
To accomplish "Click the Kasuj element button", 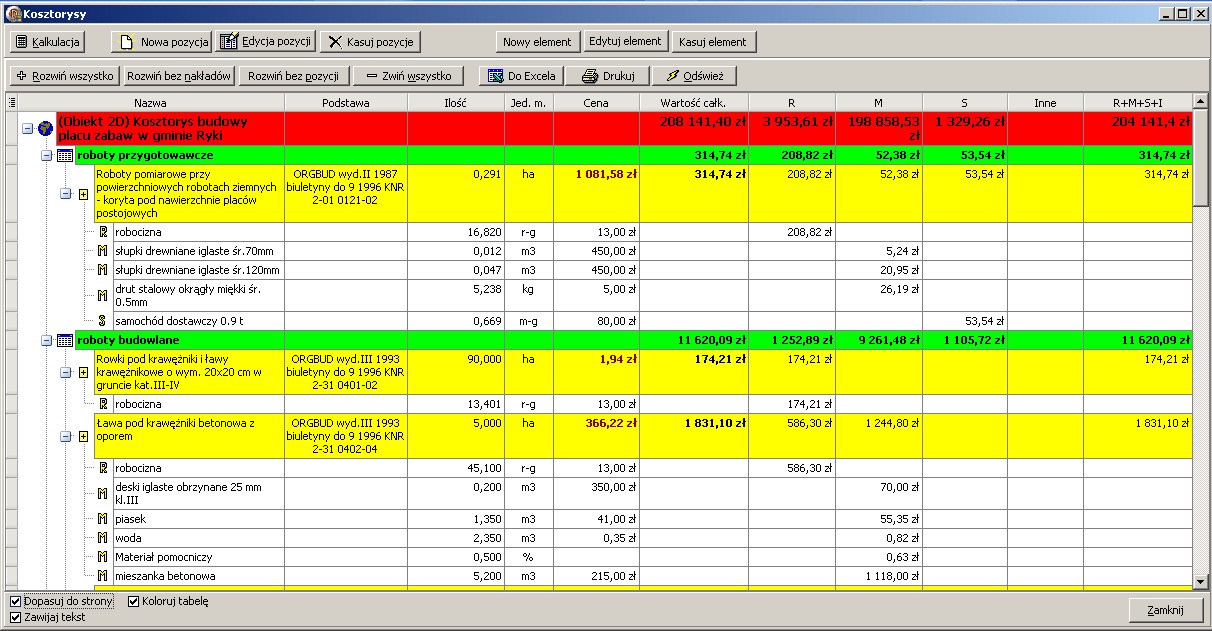I will (x=713, y=42).
